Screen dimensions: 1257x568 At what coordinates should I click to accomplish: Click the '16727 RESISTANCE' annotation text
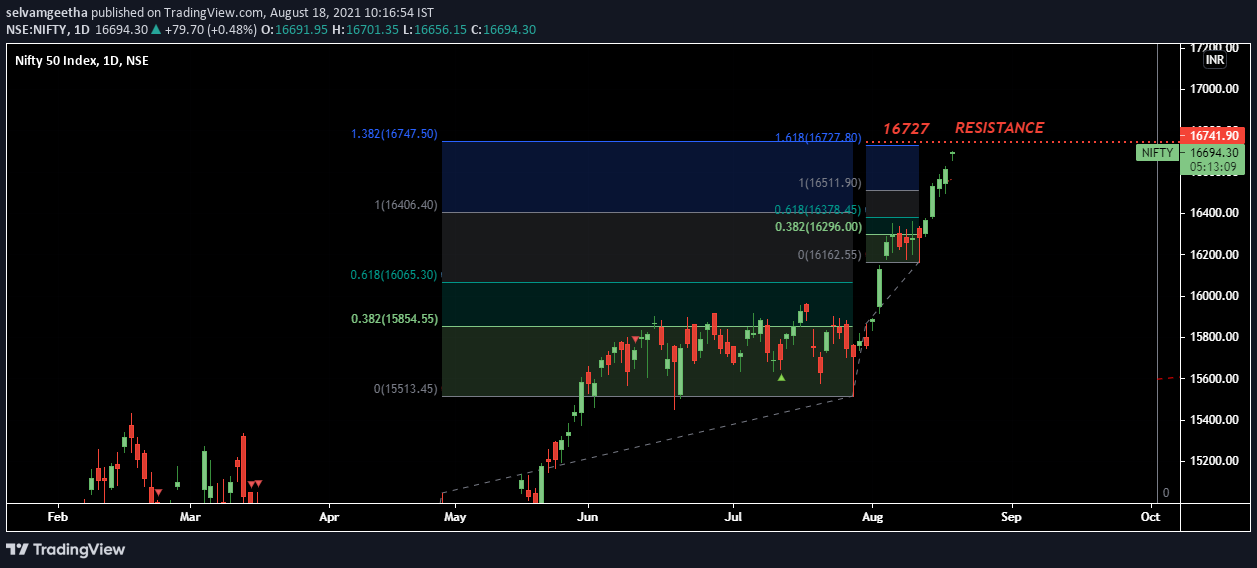point(963,128)
